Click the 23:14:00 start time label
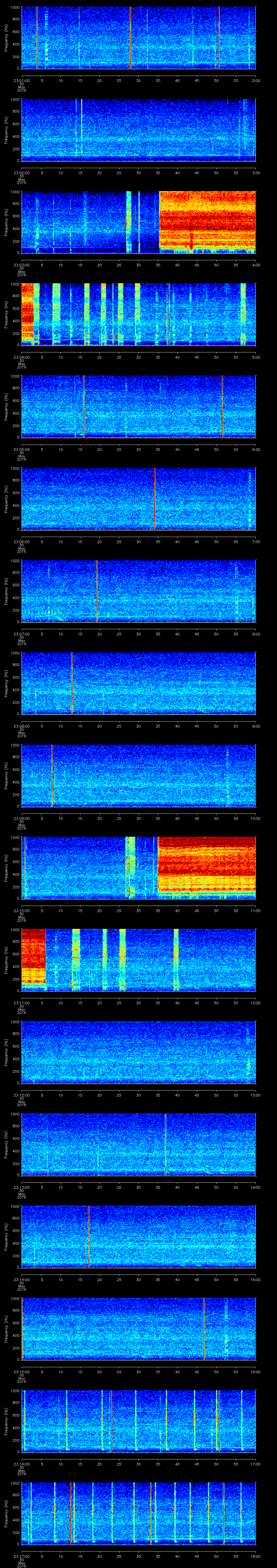The image size is (277, 1568). (21, 1279)
